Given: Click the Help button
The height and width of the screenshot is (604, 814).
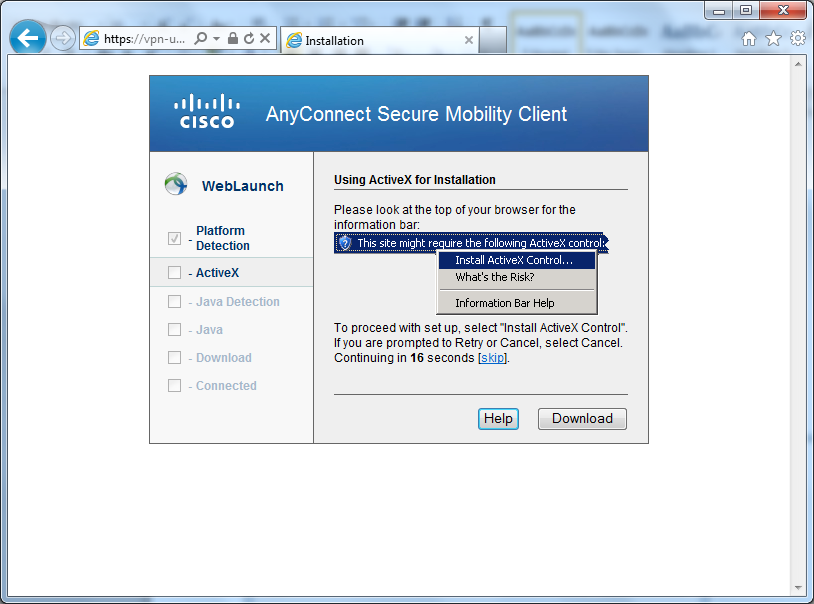Looking at the screenshot, I should (x=498, y=419).
